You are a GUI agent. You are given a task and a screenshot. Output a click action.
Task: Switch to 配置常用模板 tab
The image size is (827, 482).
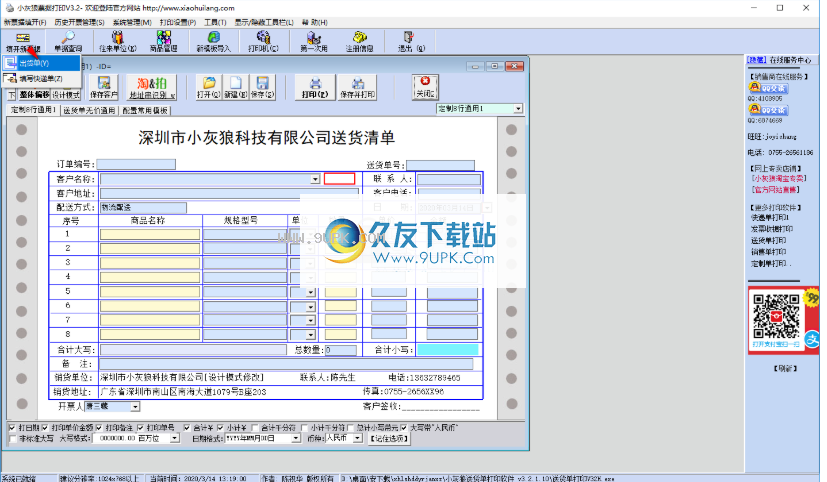(x=145, y=111)
